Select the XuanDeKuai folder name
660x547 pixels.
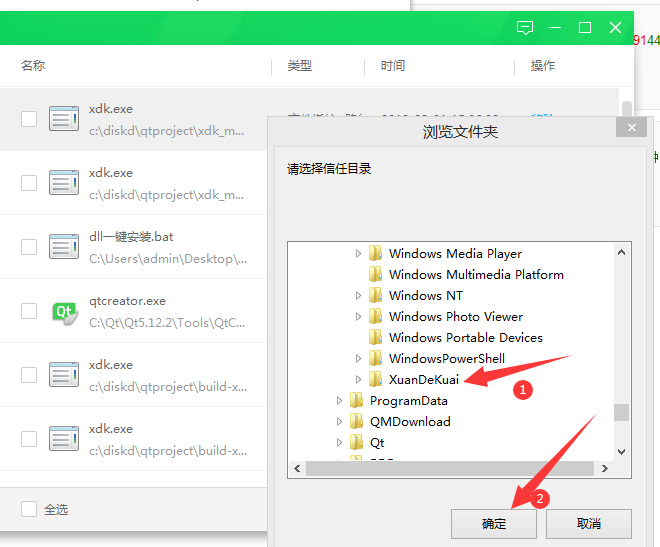pyautogui.click(x=424, y=380)
